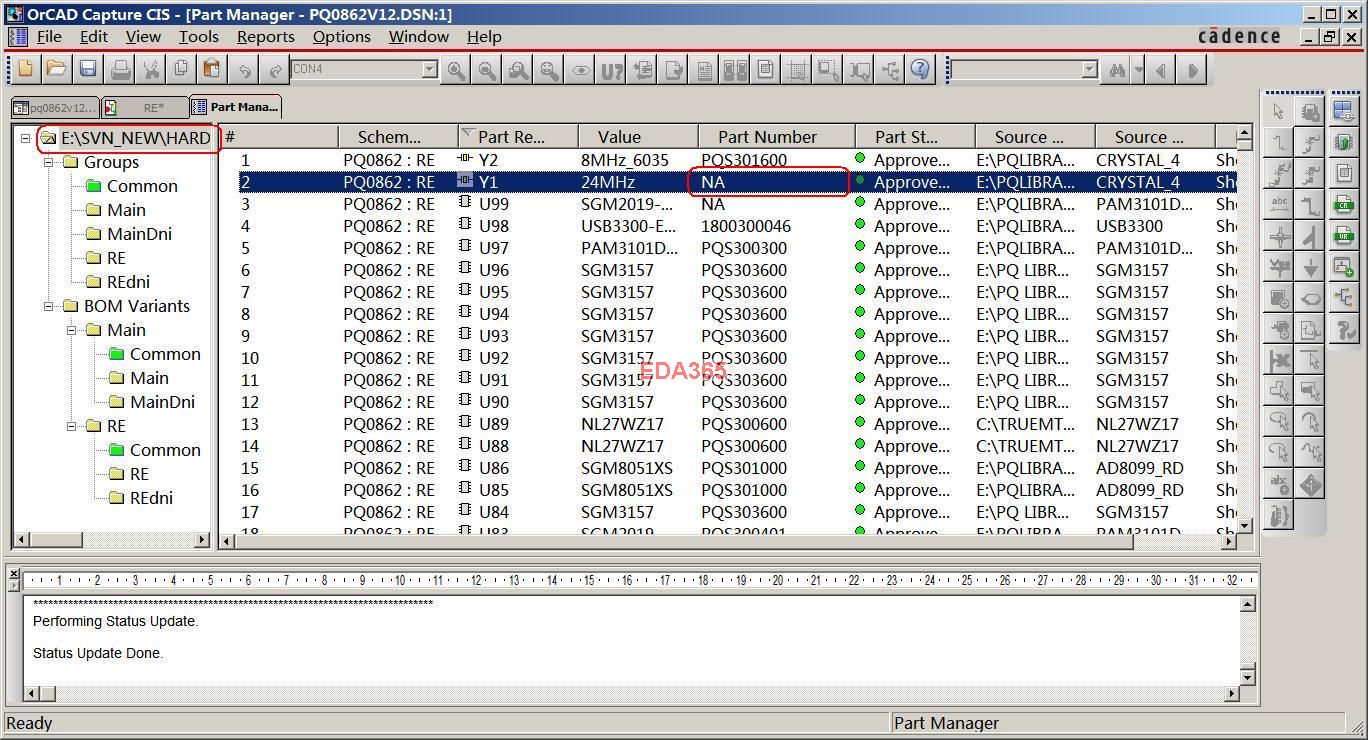The image size is (1368, 740).
Task: Click the Paste clipboard toolbar icon
Action: point(211,69)
